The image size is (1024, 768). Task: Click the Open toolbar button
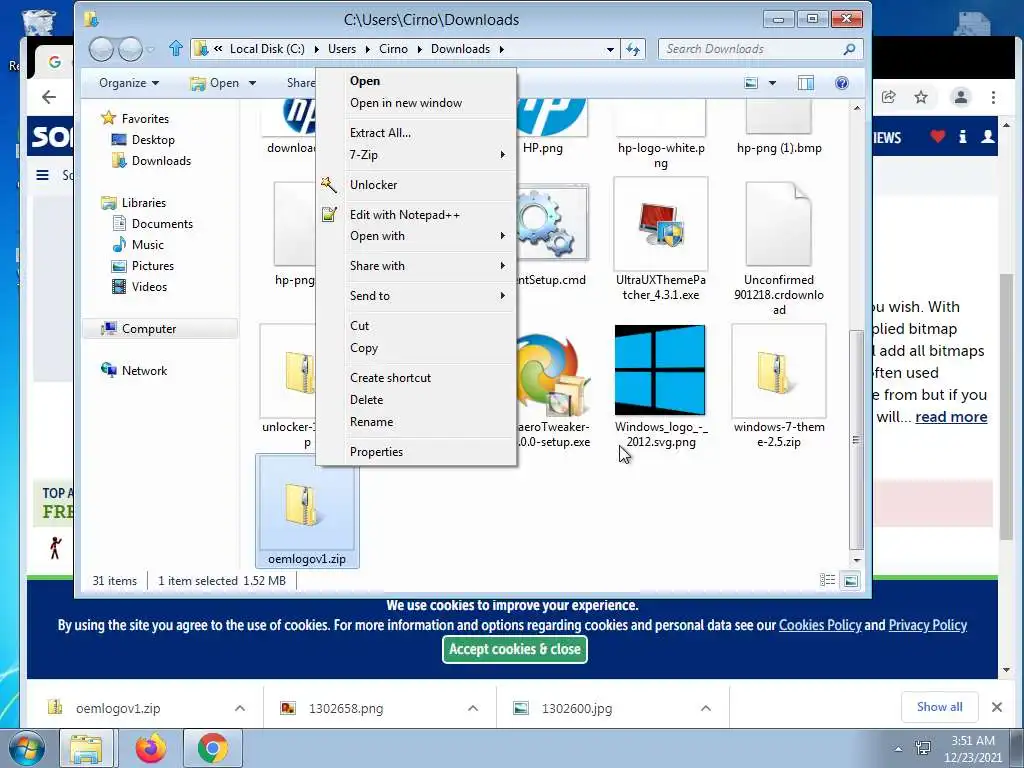(x=215, y=83)
